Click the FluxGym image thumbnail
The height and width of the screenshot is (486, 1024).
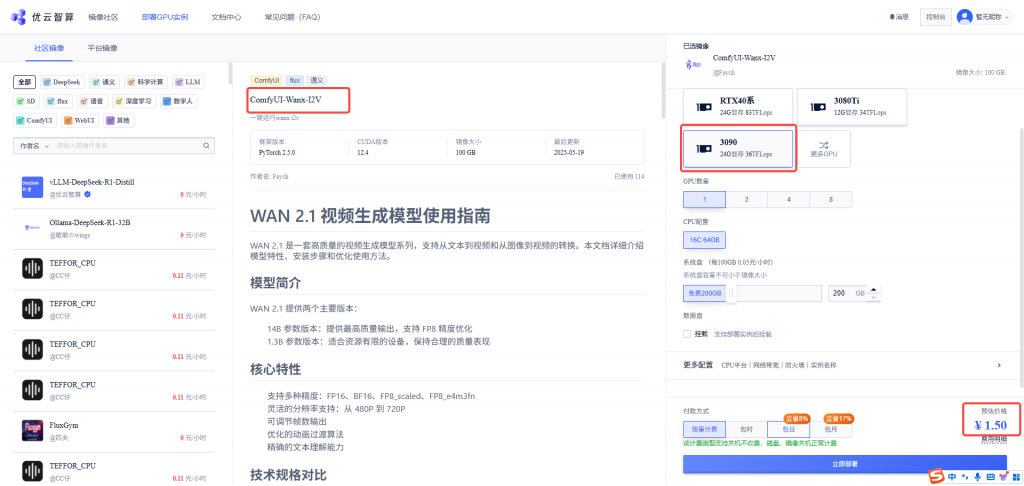pyautogui.click(x=32, y=430)
